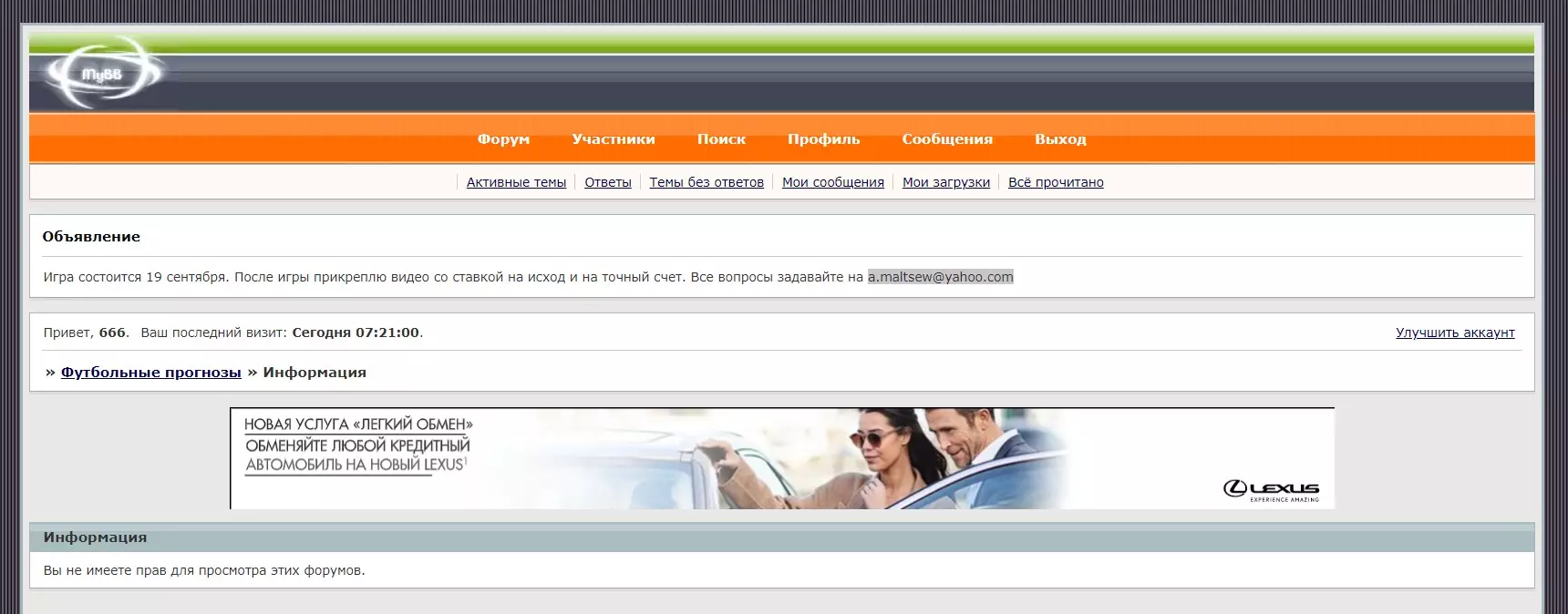Open the Lexus advertisement banner
This screenshot has height=614, width=1568.
[782, 458]
